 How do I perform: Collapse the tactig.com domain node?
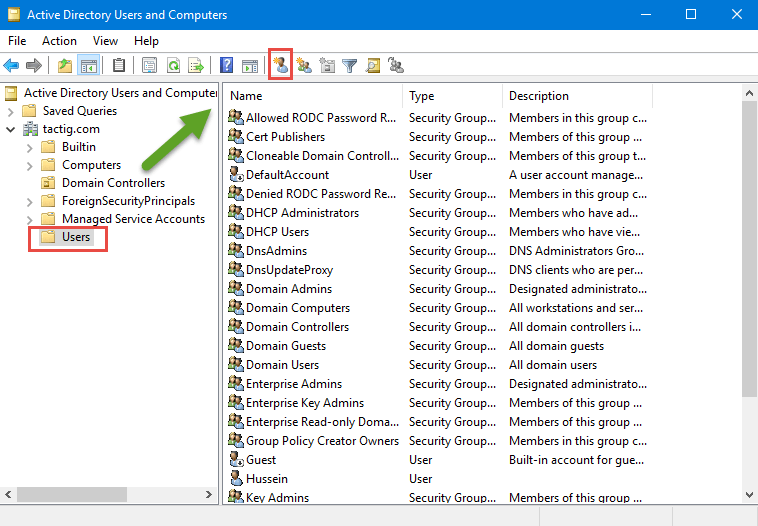coord(11,130)
